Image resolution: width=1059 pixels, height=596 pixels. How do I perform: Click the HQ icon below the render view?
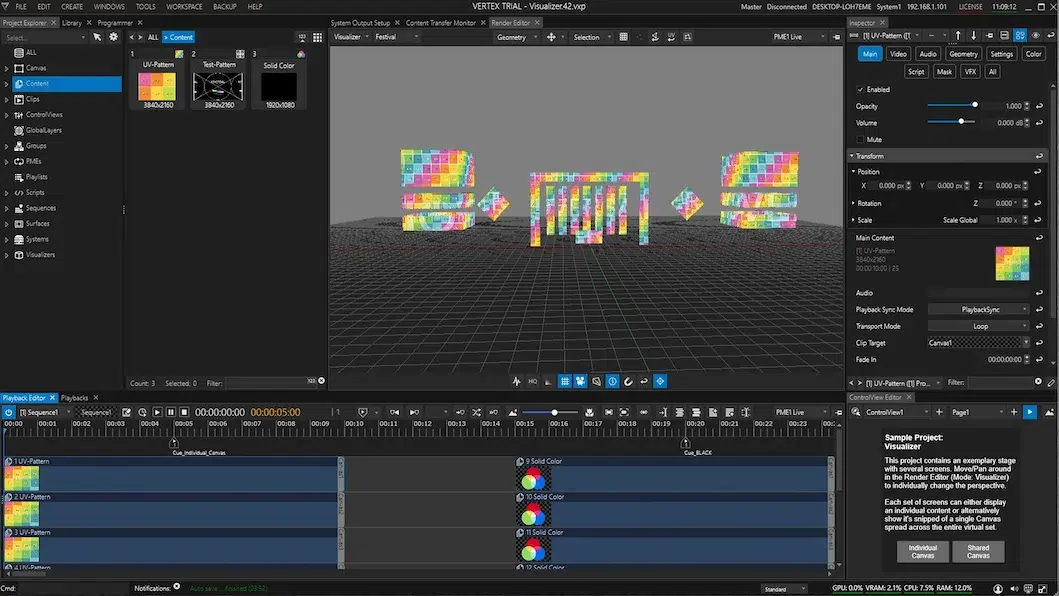pyautogui.click(x=532, y=381)
